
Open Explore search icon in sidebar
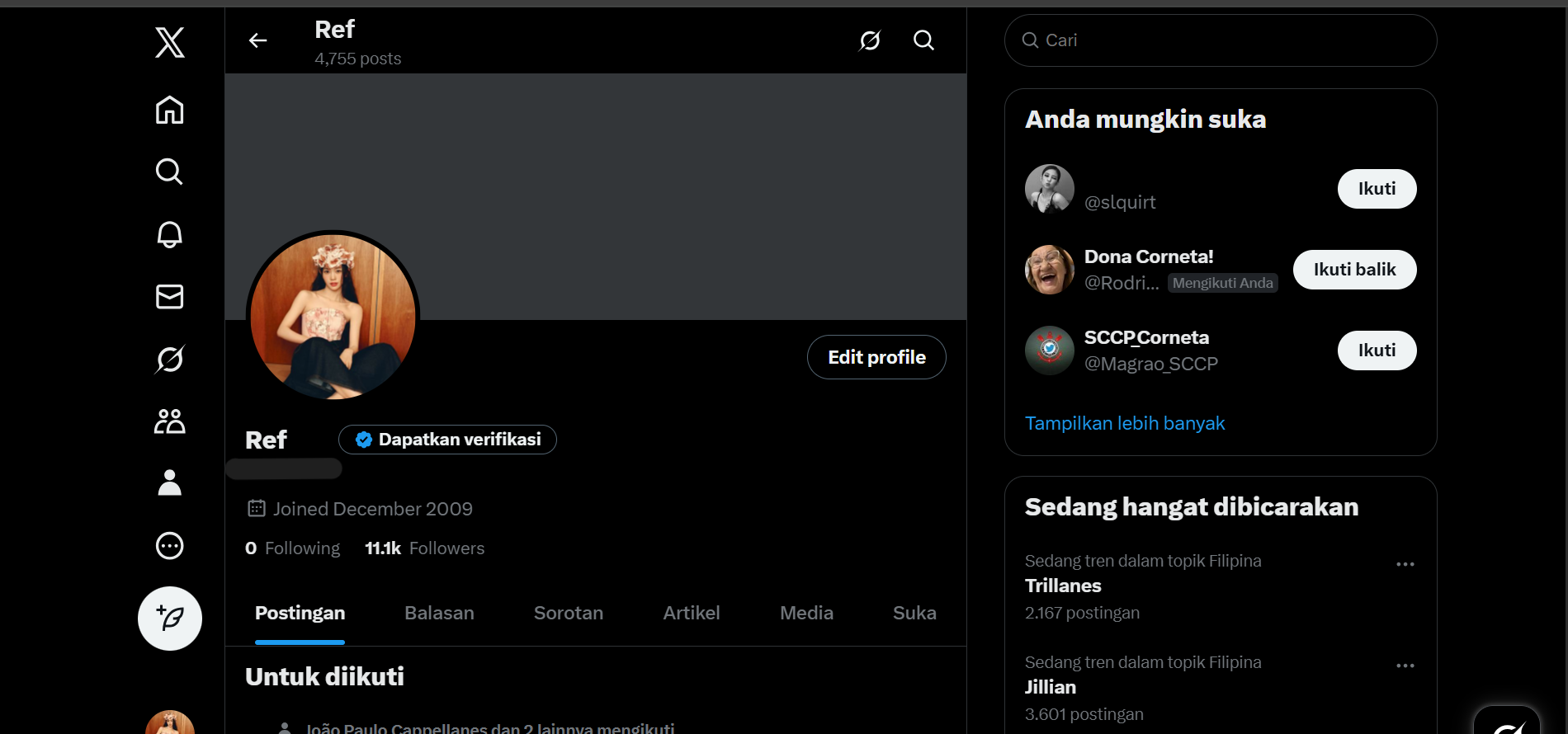click(x=170, y=172)
